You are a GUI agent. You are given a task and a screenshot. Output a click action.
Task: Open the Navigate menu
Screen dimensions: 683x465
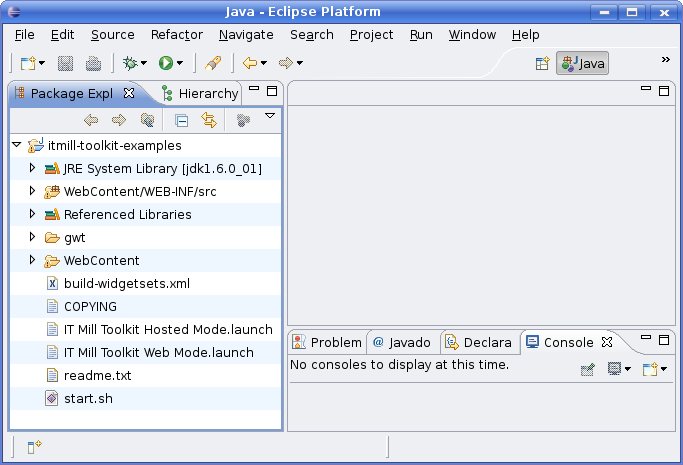point(246,35)
